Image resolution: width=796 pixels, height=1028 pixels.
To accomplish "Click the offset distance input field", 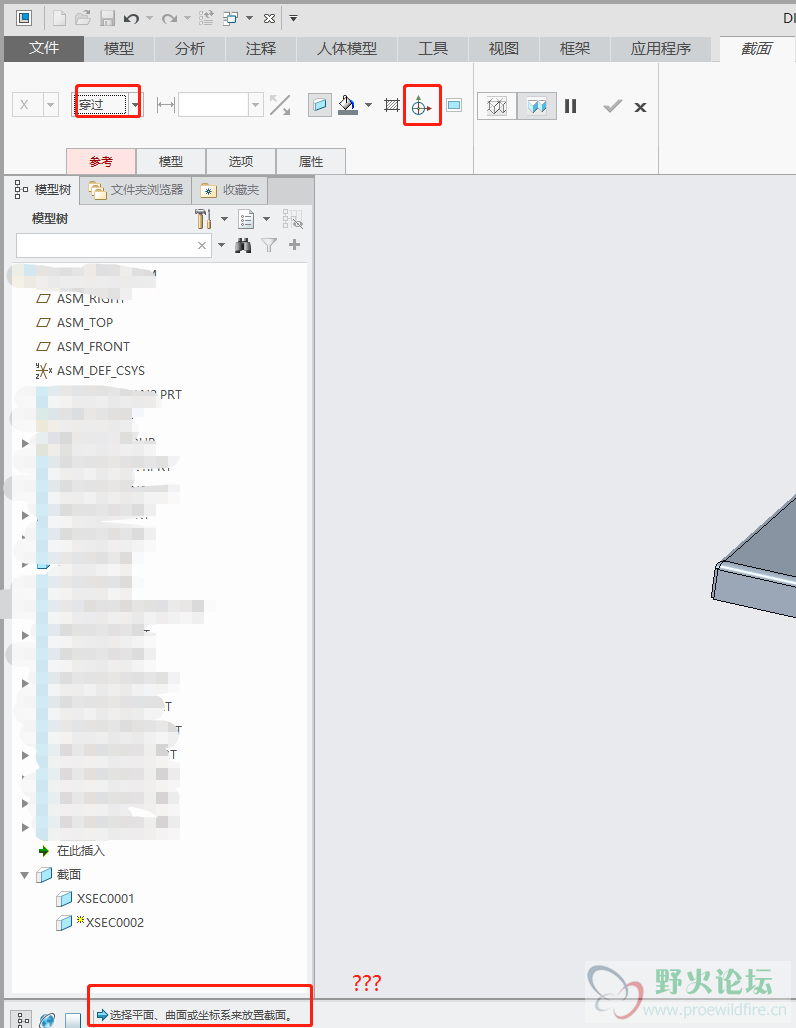I will pos(213,105).
